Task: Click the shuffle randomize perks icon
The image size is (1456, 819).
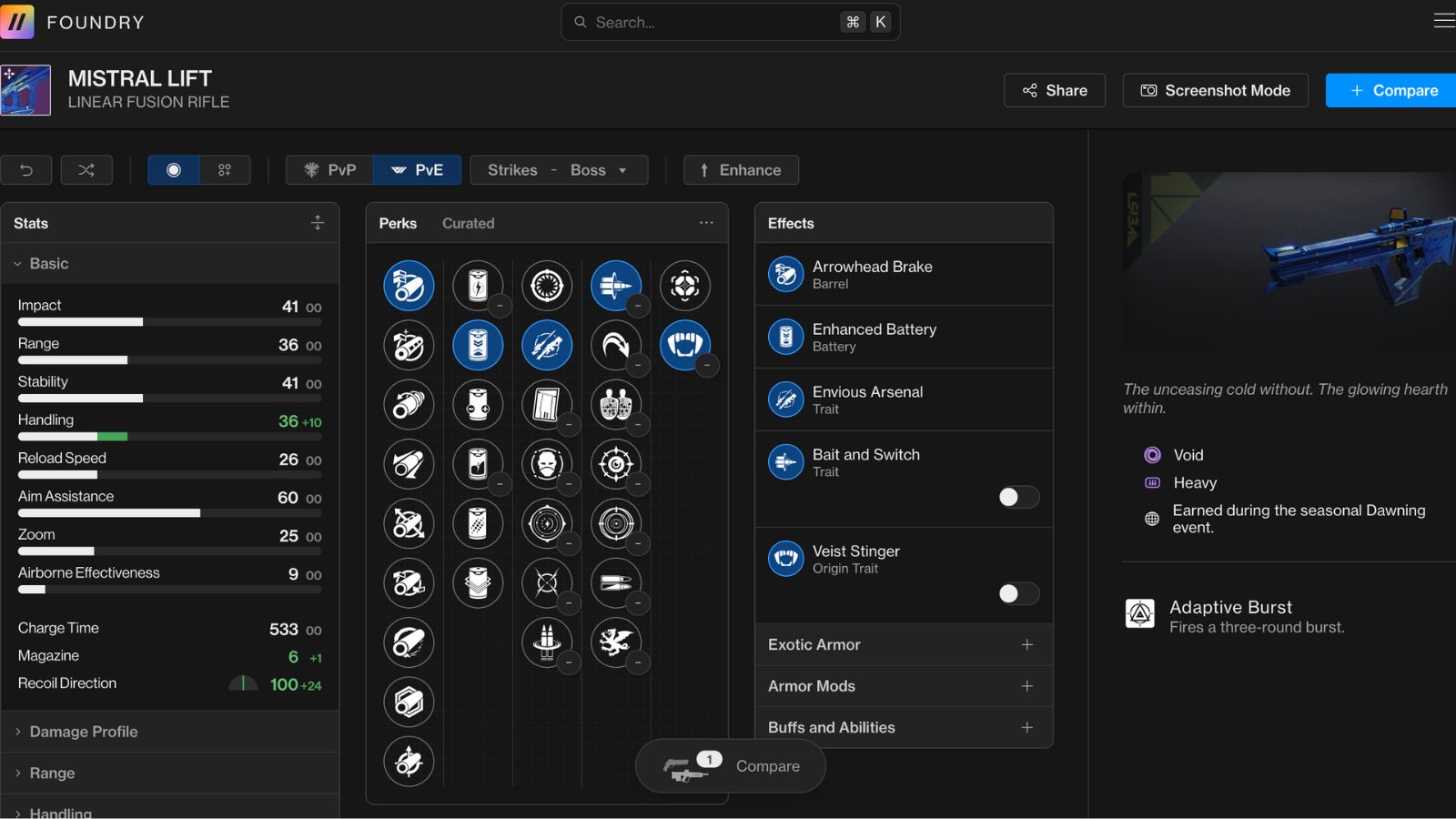Action: coord(86,170)
